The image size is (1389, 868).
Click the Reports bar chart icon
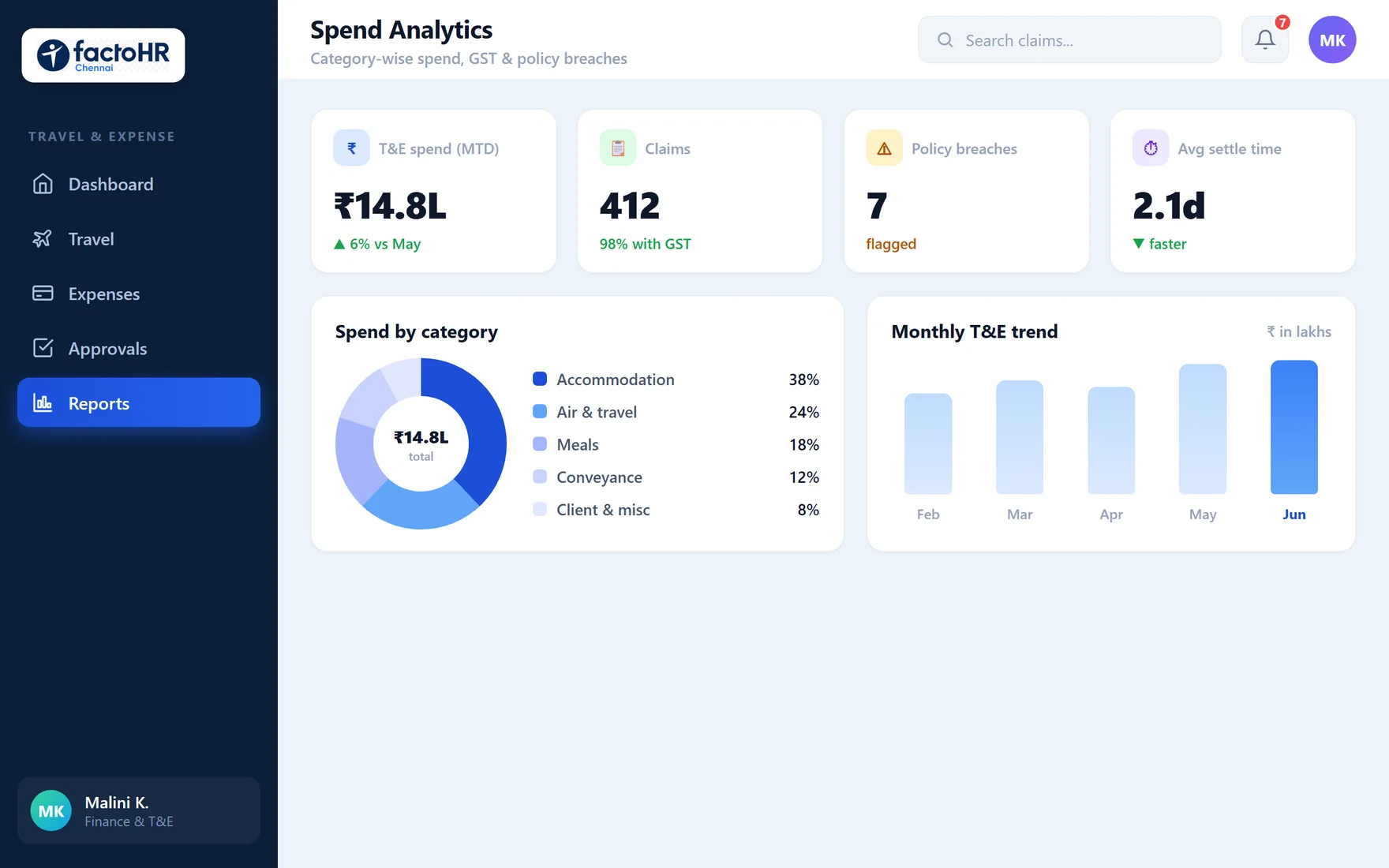coord(43,403)
